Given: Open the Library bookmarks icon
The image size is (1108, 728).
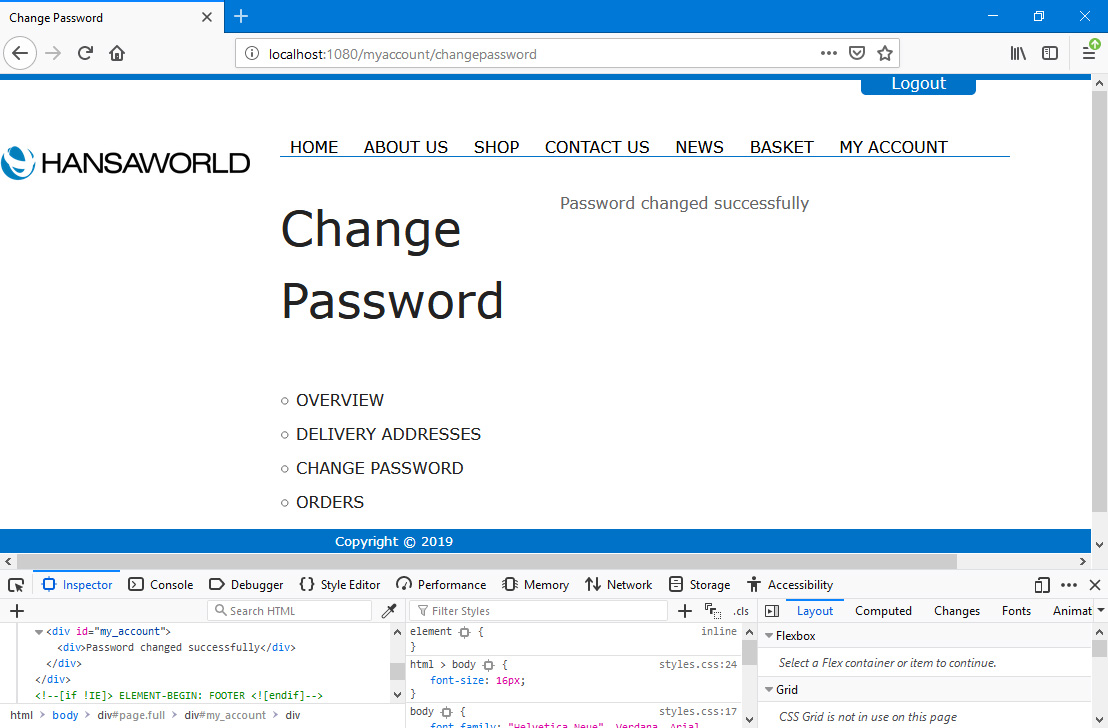Looking at the screenshot, I should pyautogui.click(x=1018, y=53).
